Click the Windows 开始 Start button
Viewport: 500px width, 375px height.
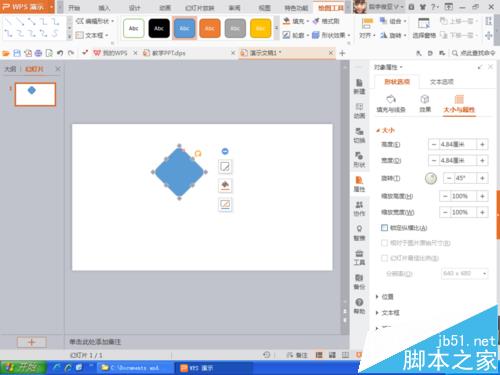coord(23,368)
